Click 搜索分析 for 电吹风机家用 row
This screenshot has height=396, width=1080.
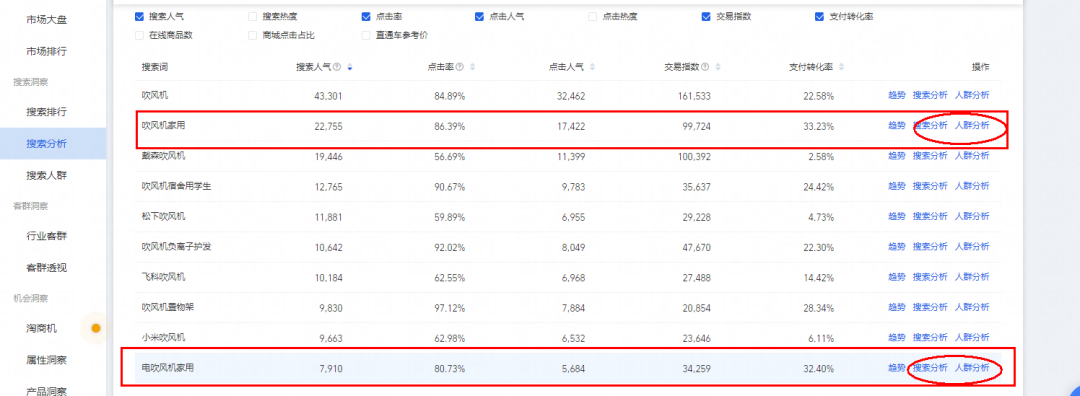pos(930,368)
